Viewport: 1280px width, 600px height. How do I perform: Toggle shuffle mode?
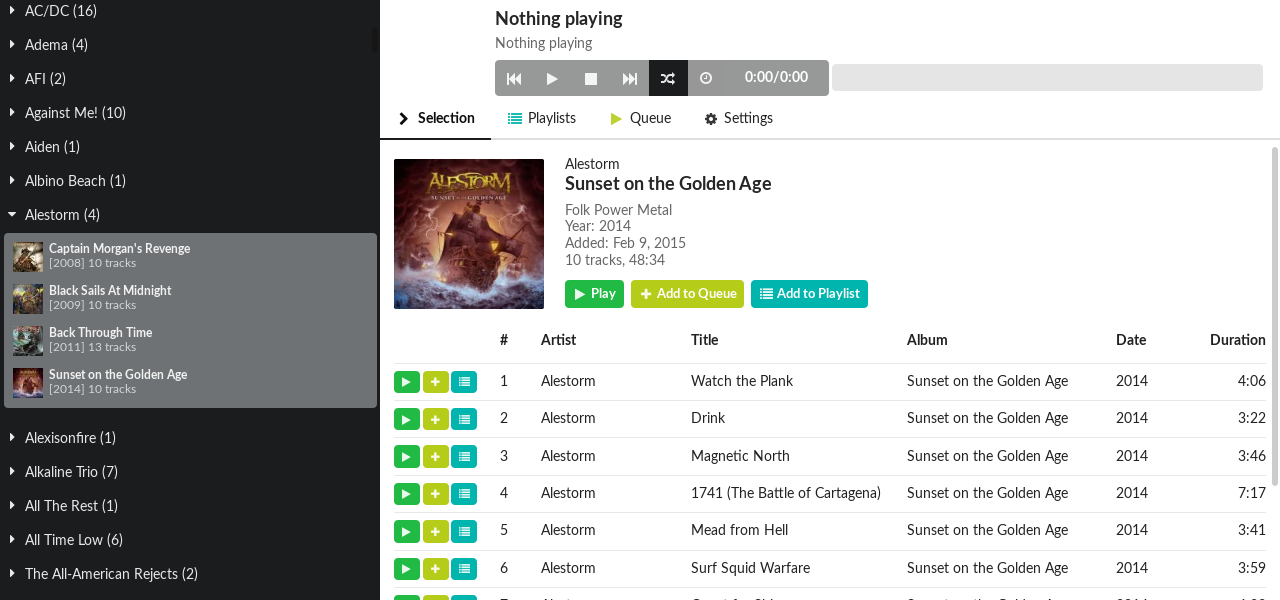(668, 78)
